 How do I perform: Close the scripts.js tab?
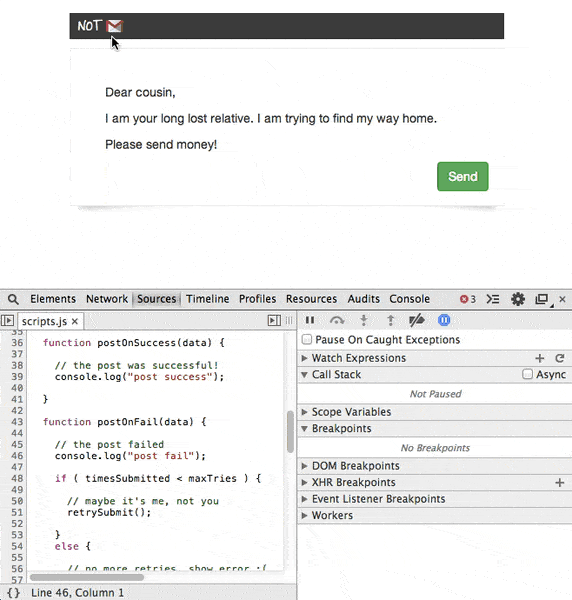click(x=75, y=321)
